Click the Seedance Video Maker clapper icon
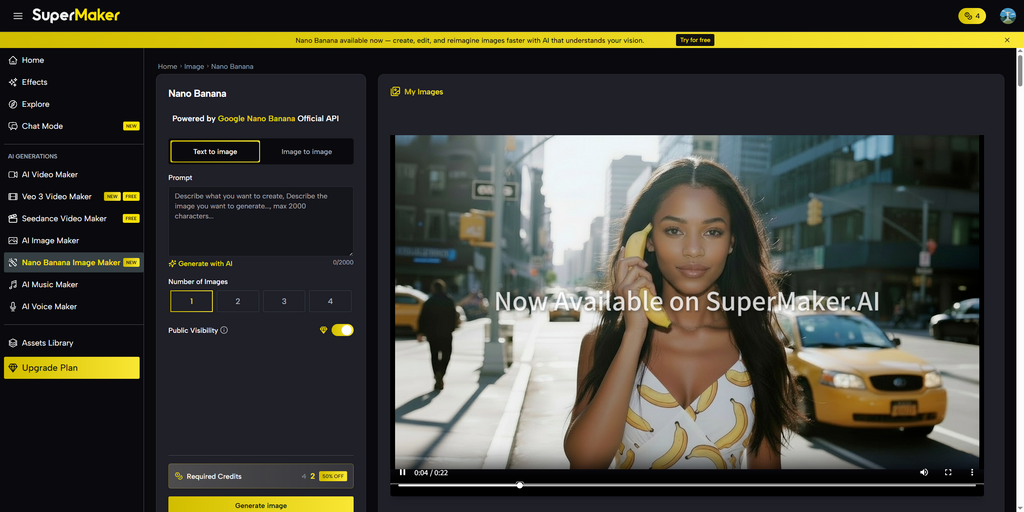 13,219
